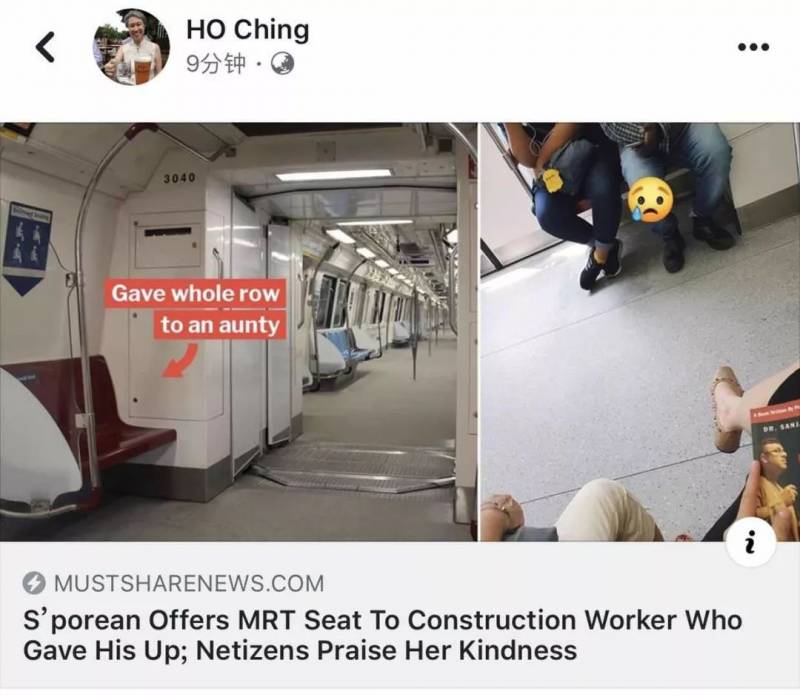Tap the 3040 carriage number
The image size is (800, 697).
coord(179,178)
